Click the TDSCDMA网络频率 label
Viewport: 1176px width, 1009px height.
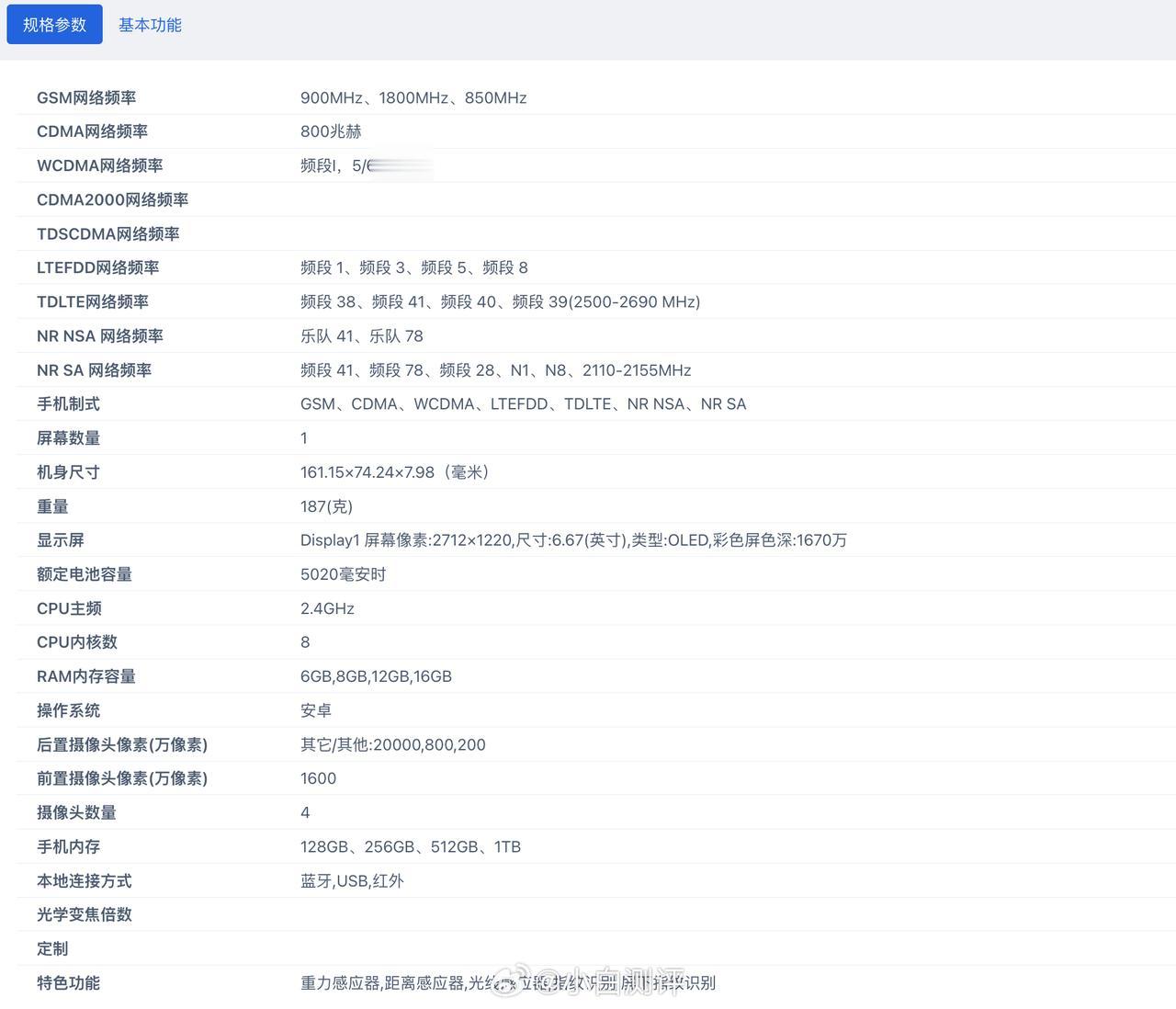coord(107,233)
